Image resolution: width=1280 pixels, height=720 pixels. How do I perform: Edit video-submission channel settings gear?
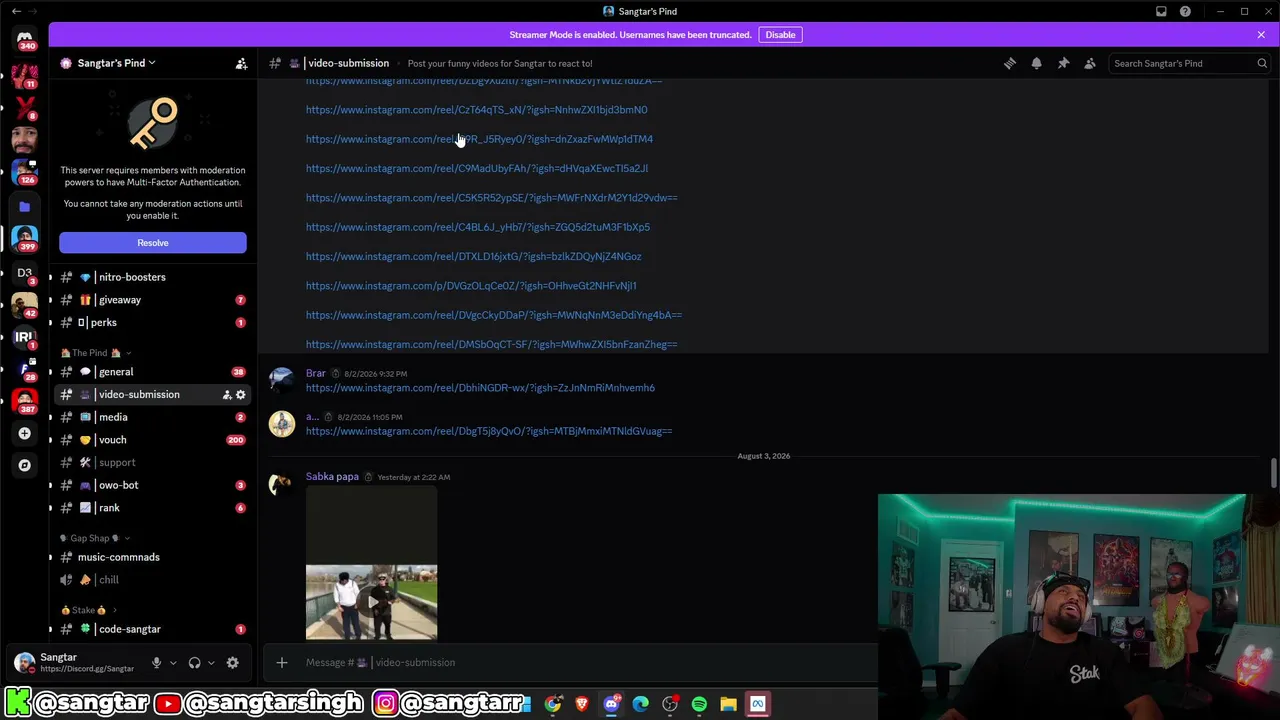[240, 394]
